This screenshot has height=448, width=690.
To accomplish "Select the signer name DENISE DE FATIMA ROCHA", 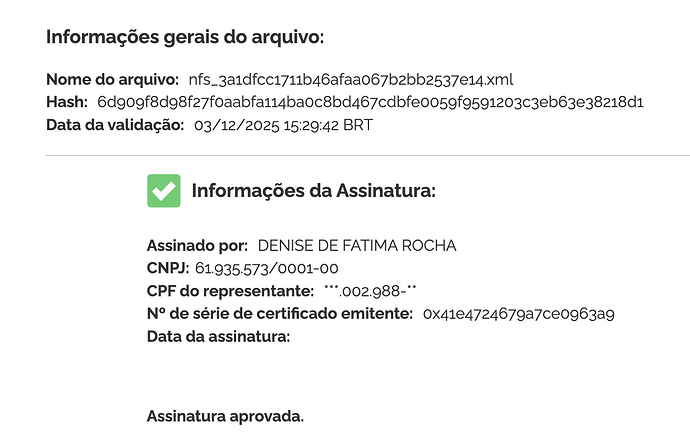I will pyautogui.click(x=357, y=245).
